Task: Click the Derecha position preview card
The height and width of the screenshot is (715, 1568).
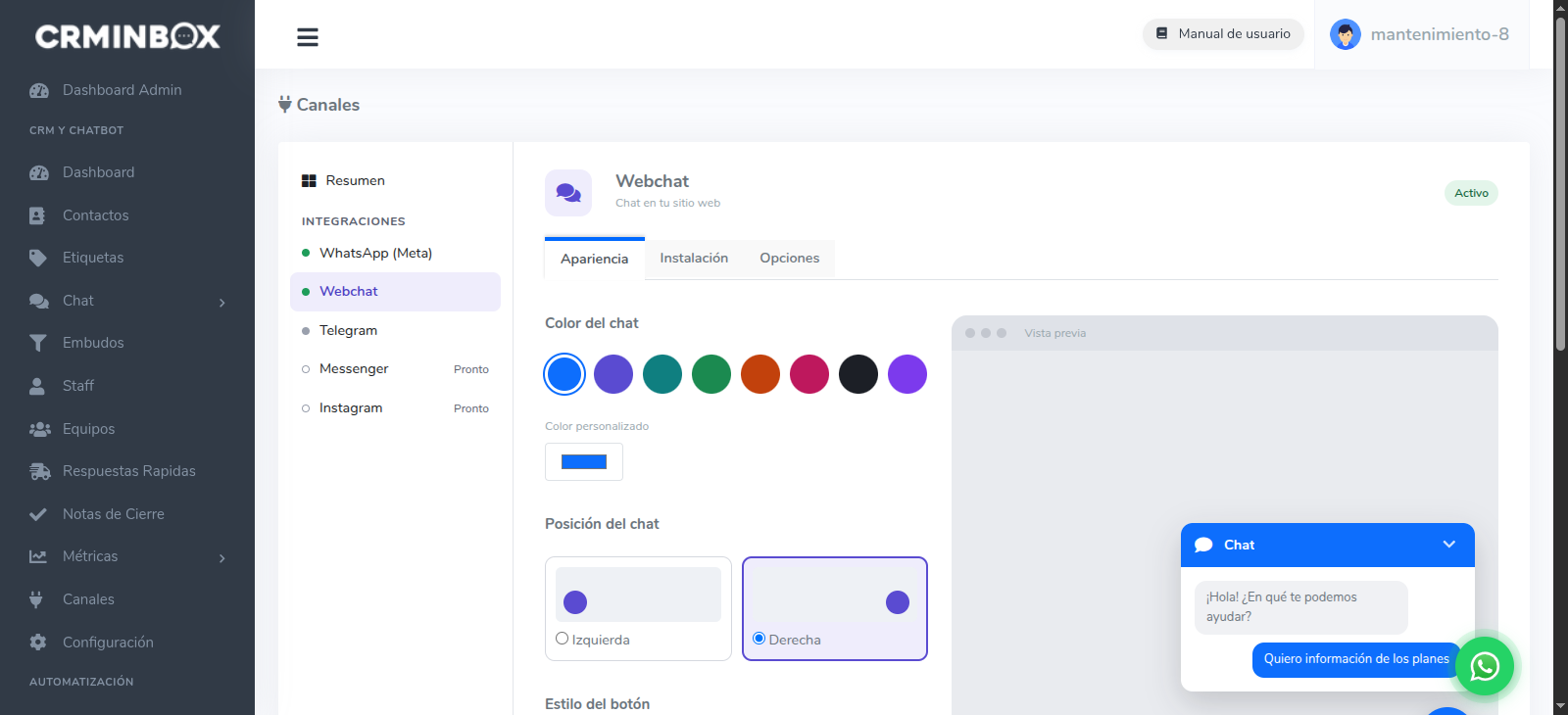Action: coord(835,609)
